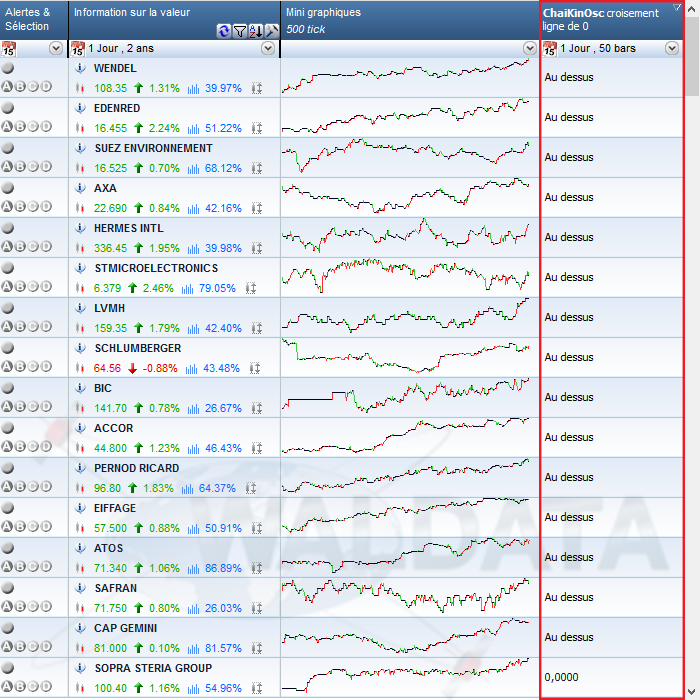Screen dimensions: 700x700
Task: Click small triangle menu in ChaiKinOsc header corner
Action: click(x=677, y=7)
